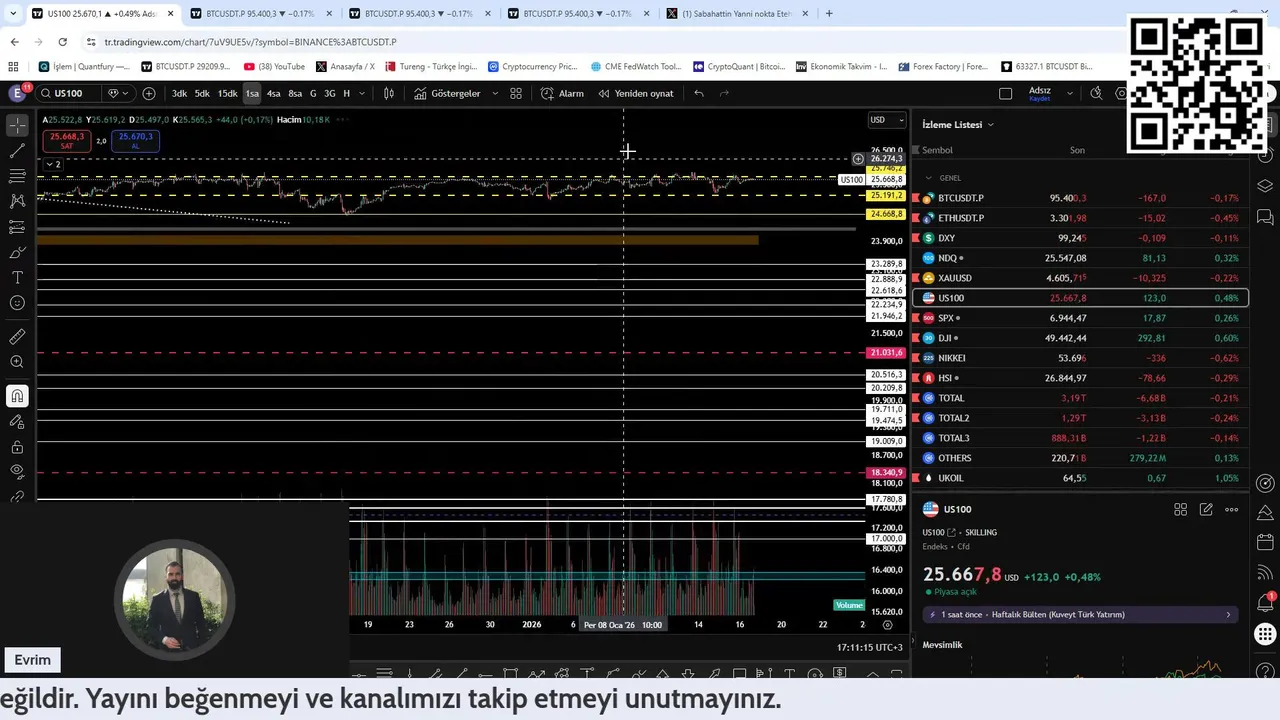
Task: Undo the last chart action
Action: click(699, 93)
